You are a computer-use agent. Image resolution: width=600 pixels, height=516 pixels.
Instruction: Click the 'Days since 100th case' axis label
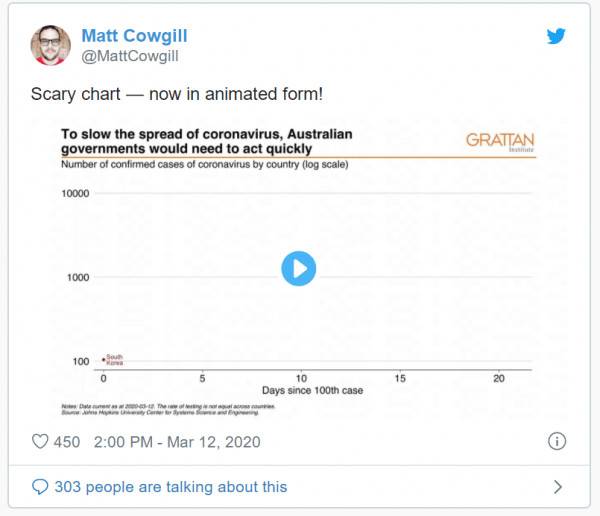312,390
